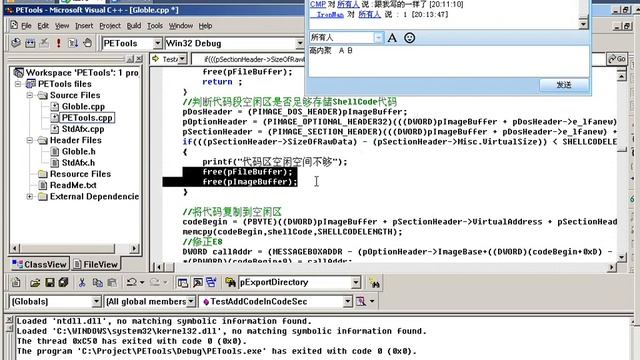Open the Tools menu
This screenshot has width=640, height=360.
pyautogui.click(x=155, y=26)
